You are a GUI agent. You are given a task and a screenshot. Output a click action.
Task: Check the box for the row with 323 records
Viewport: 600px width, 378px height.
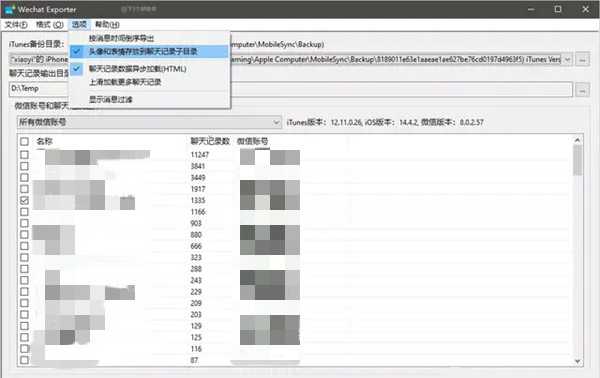pyautogui.click(x=24, y=257)
